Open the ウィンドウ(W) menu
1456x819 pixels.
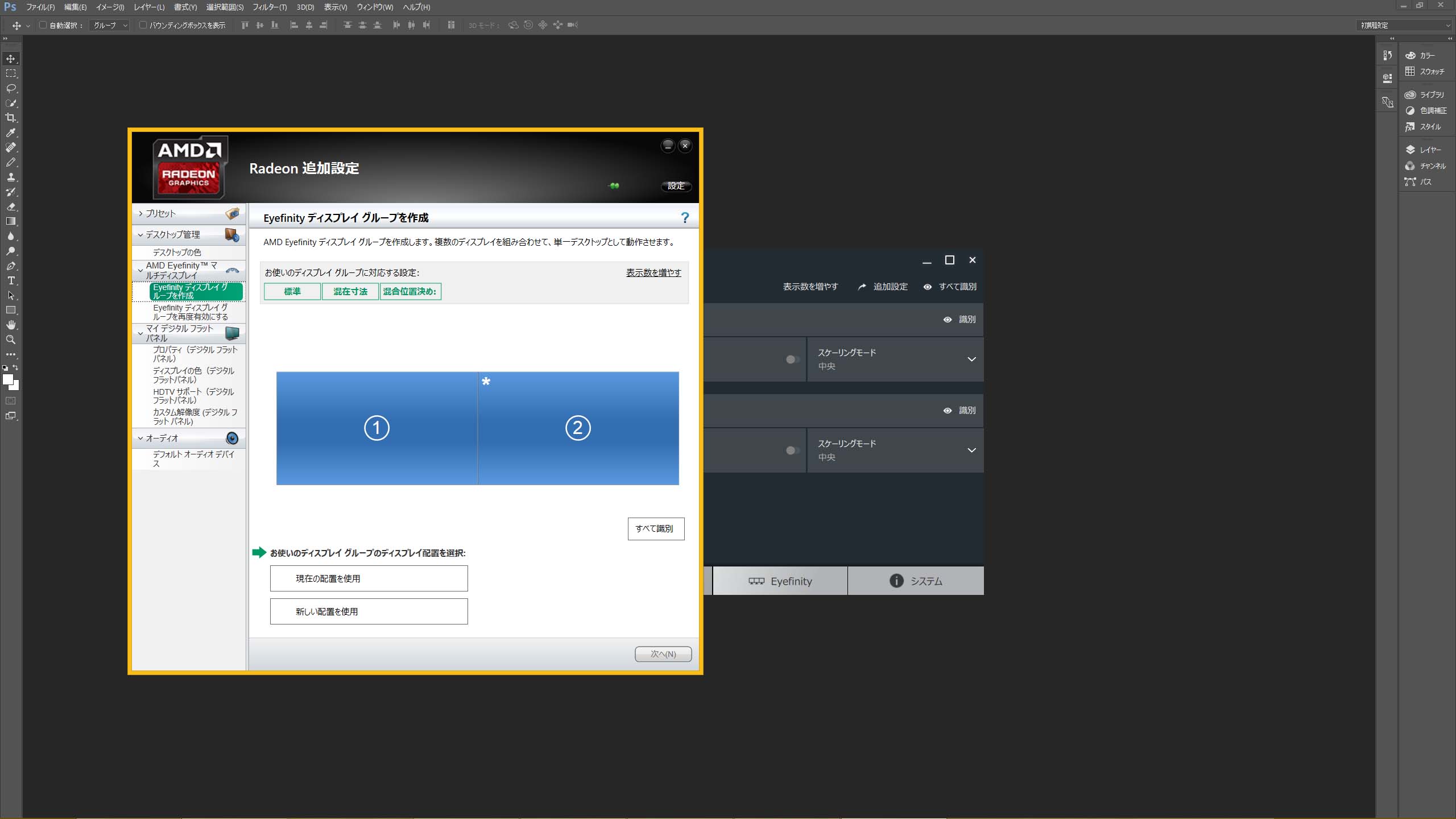pyautogui.click(x=375, y=7)
